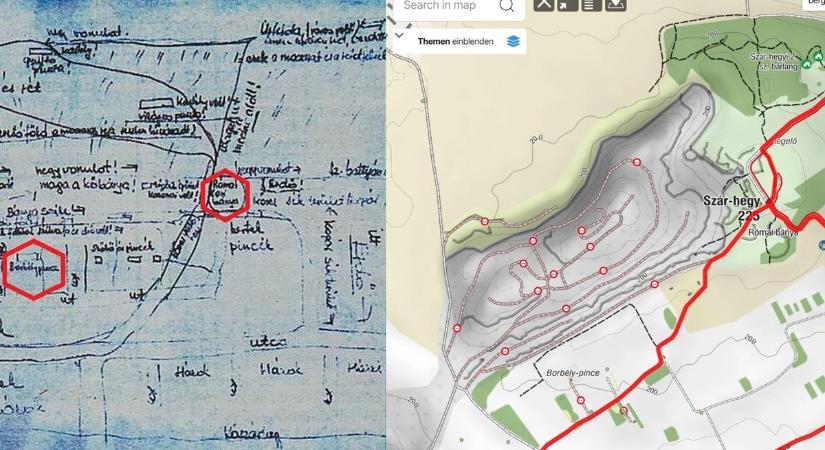The height and width of the screenshot is (450, 825).
Task: Click the arrow share toolbar icon
Action: 568,5
